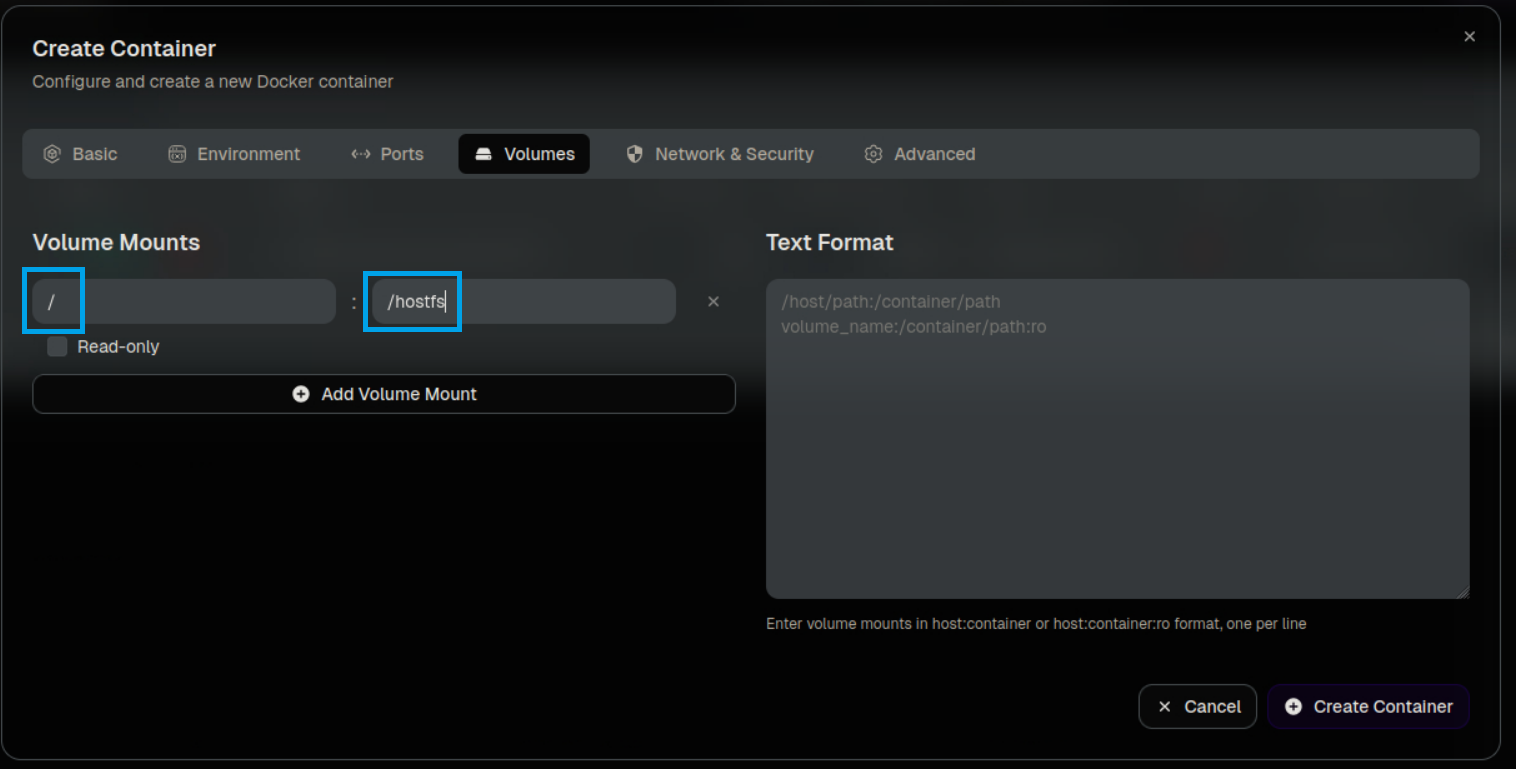The image size is (1516, 769).
Task: Click the Read-only label text
Action: coord(118,347)
